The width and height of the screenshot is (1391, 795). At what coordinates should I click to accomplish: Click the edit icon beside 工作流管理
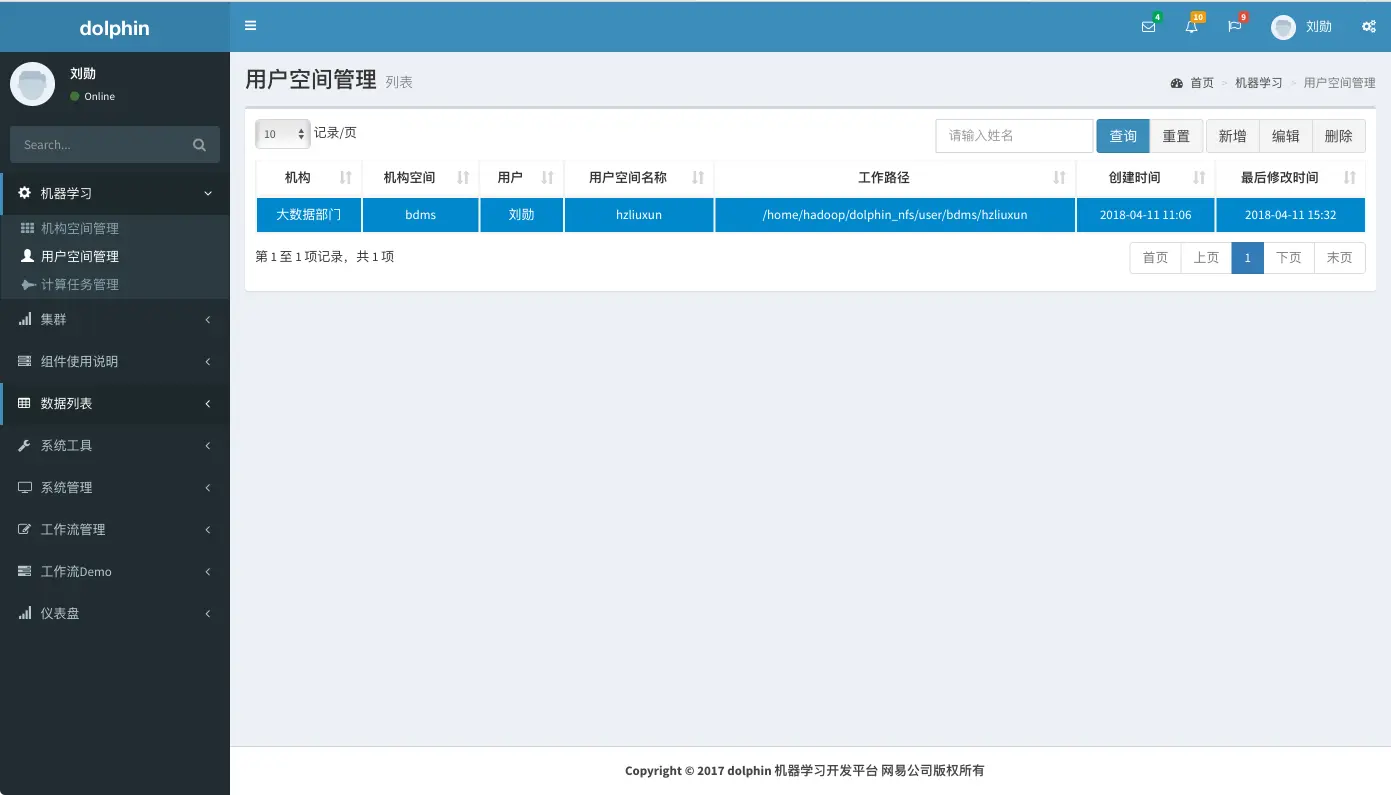25,529
